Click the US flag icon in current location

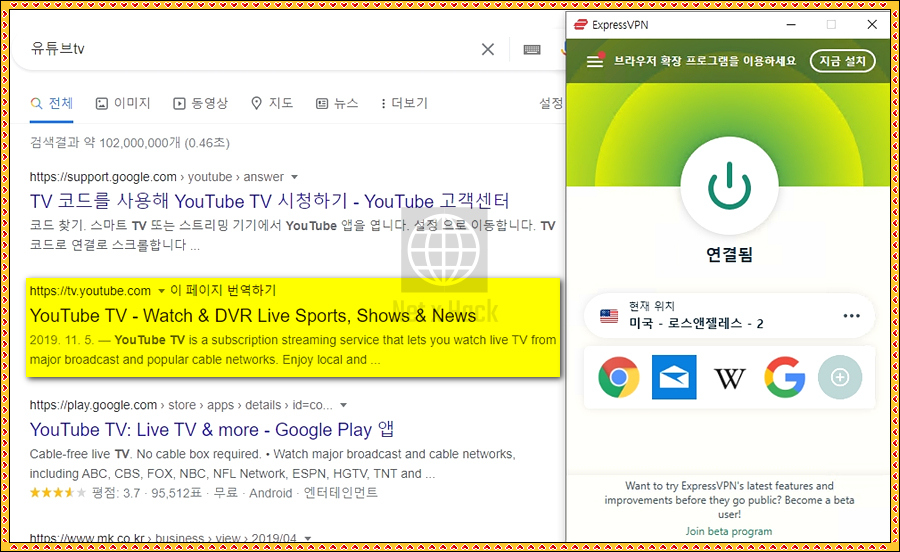pos(609,316)
